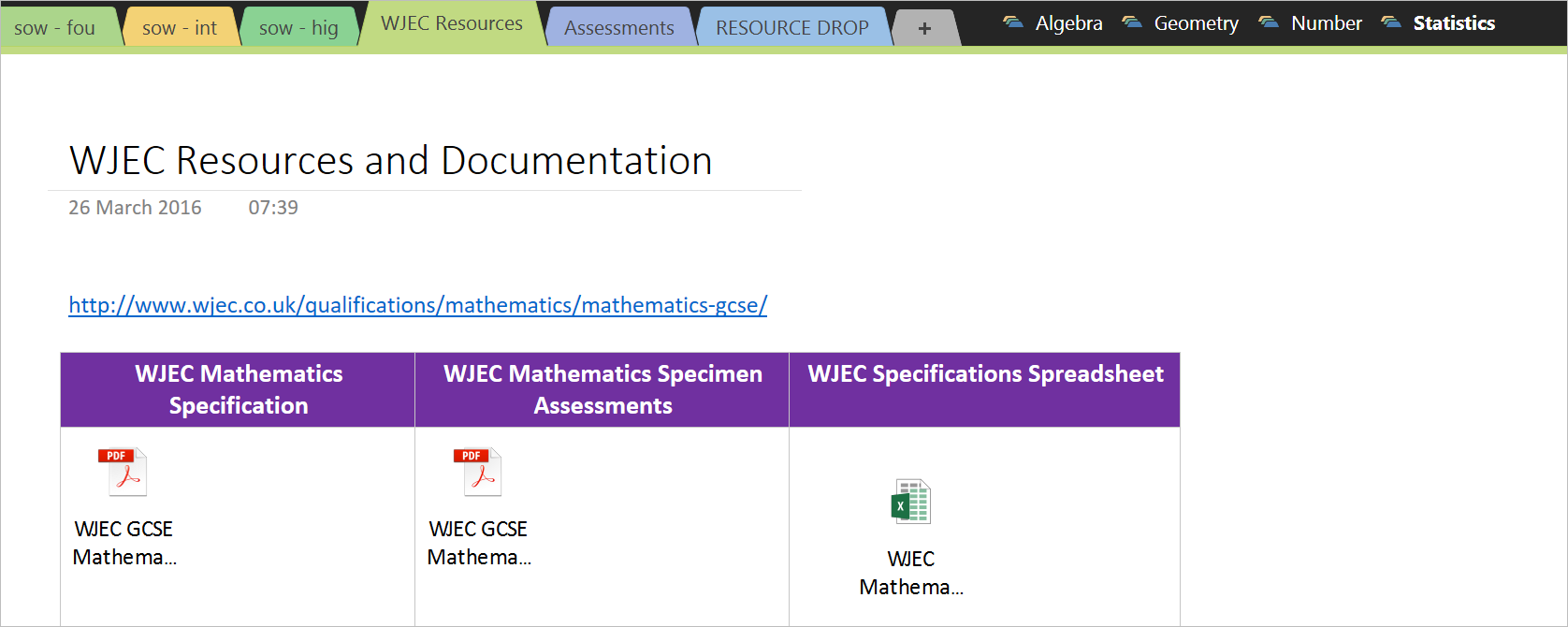Image resolution: width=1568 pixels, height=627 pixels.
Task: Open the WJEC GCSE Specification PDF icon
Action: tap(123, 473)
